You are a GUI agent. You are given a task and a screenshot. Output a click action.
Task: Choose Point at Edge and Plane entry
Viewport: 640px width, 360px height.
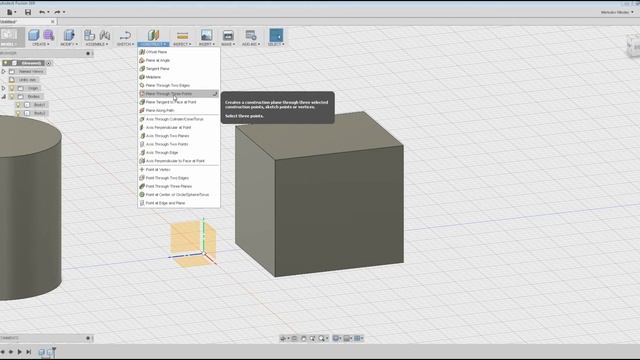pos(179,203)
